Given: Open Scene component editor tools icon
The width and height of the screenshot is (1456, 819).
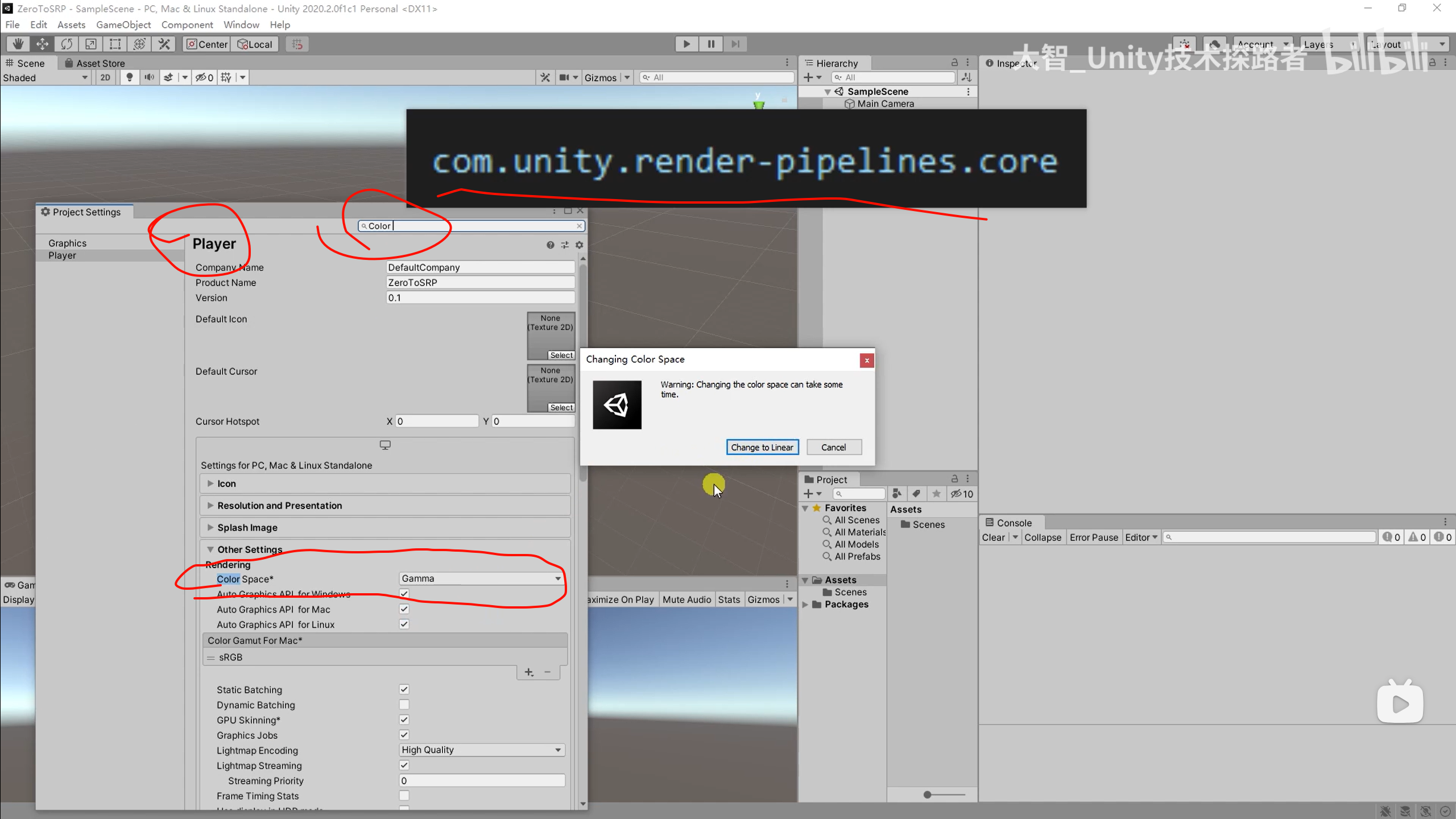Looking at the screenshot, I should 545,77.
